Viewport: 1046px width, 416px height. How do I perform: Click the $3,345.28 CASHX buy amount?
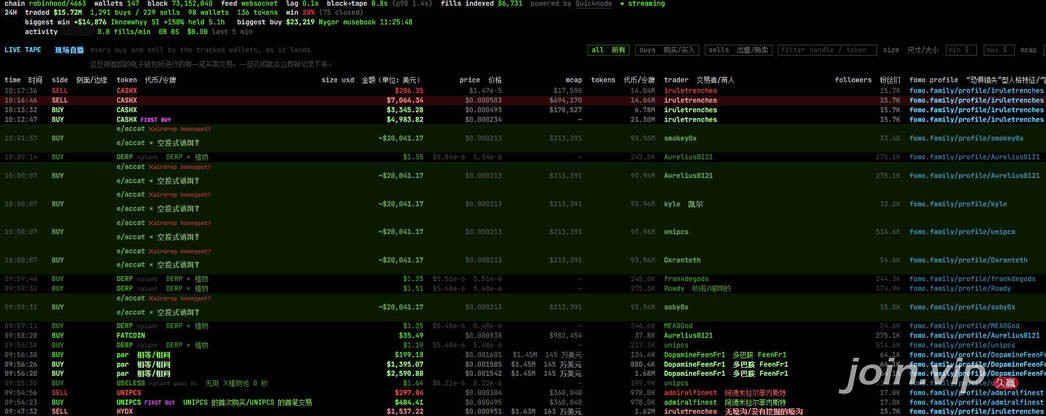coord(405,109)
